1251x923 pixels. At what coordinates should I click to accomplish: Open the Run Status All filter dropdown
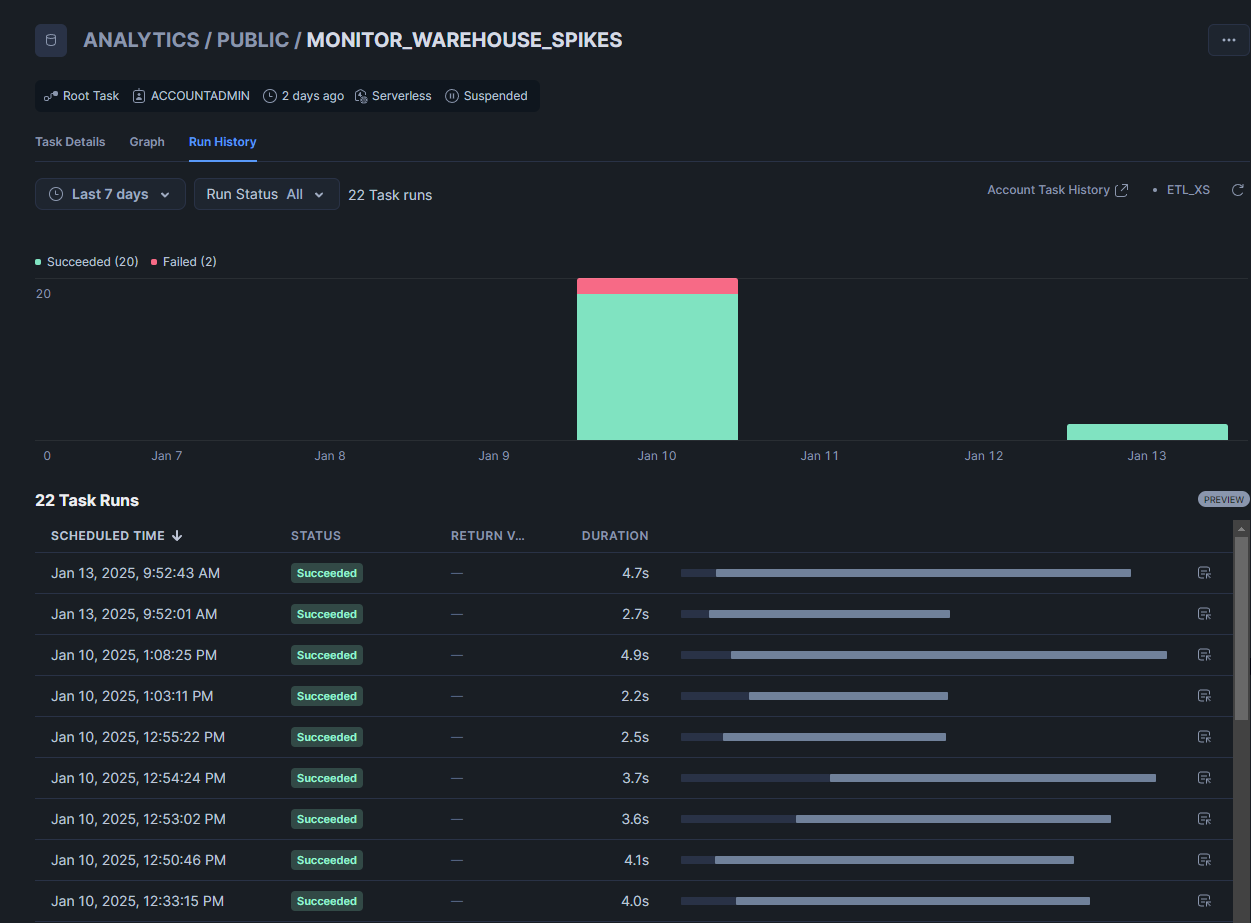[267, 194]
